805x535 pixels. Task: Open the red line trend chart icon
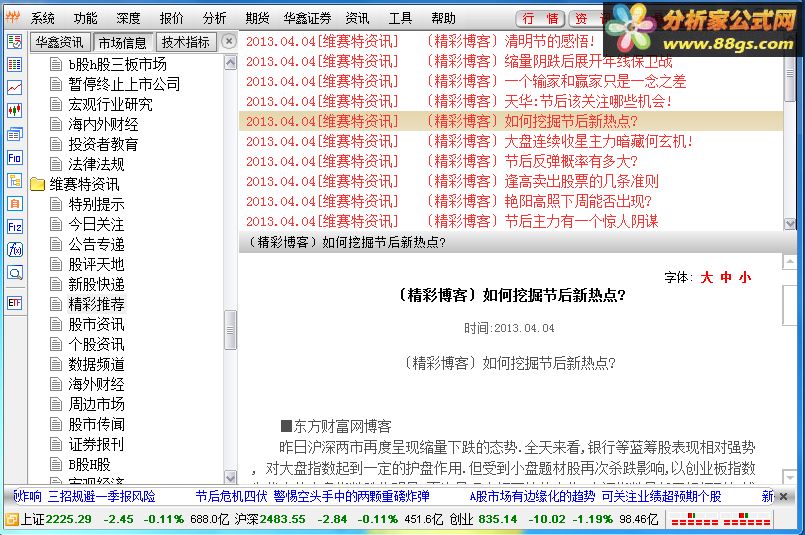(x=14, y=87)
